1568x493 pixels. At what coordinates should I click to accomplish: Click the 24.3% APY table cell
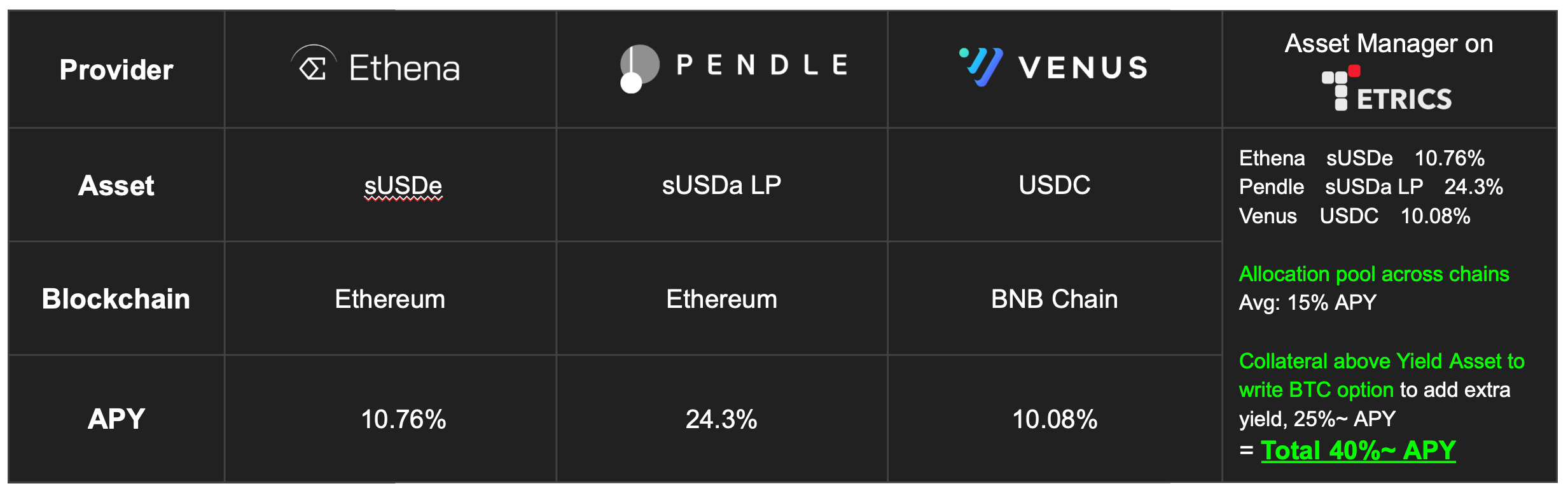pyautogui.click(x=721, y=419)
